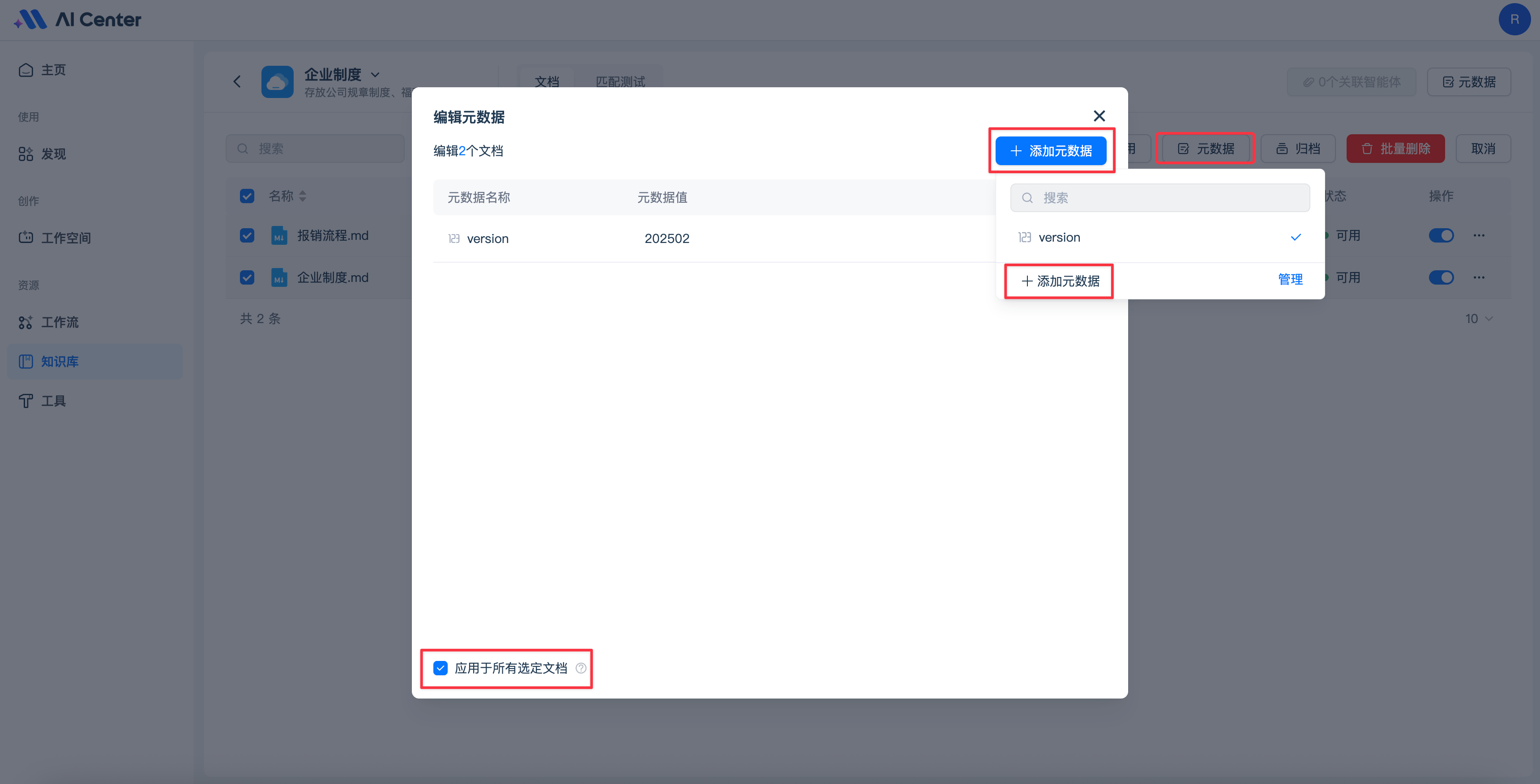The image size is (1540, 784).
Task: Uncheck the 企业制度.md row checkbox
Action: click(x=247, y=277)
